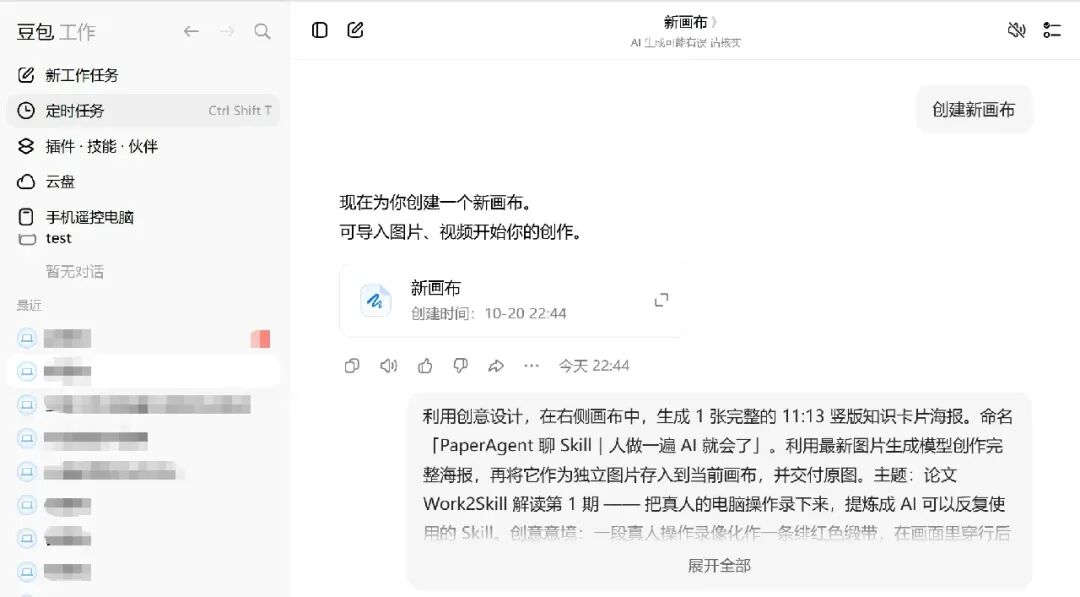Open the 新画布 canvas card
This screenshot has height=597, width=1080.
coord(510,300)
